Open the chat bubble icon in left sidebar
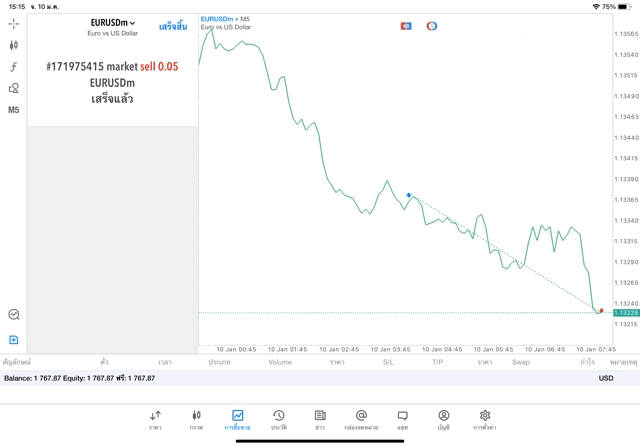Image resolution: width=640 pixels, height=447 pixels. click(14, 314)
